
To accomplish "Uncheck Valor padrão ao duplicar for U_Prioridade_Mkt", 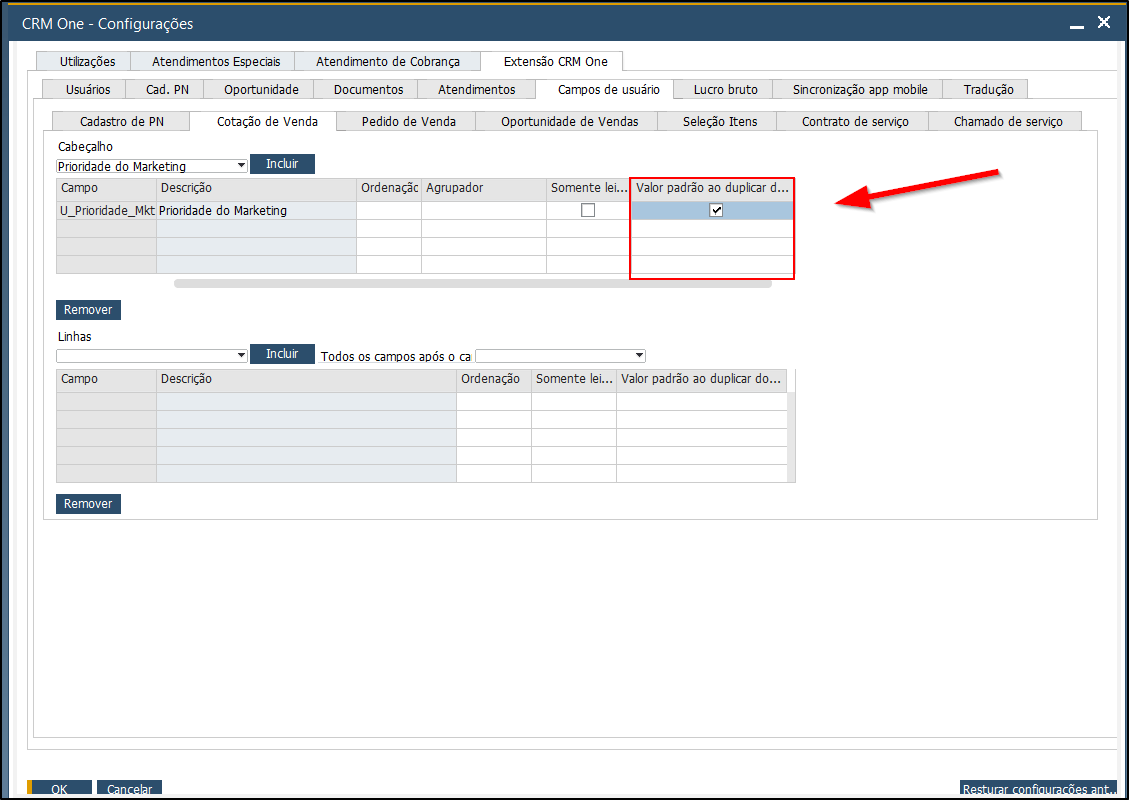I will [716, 210].
